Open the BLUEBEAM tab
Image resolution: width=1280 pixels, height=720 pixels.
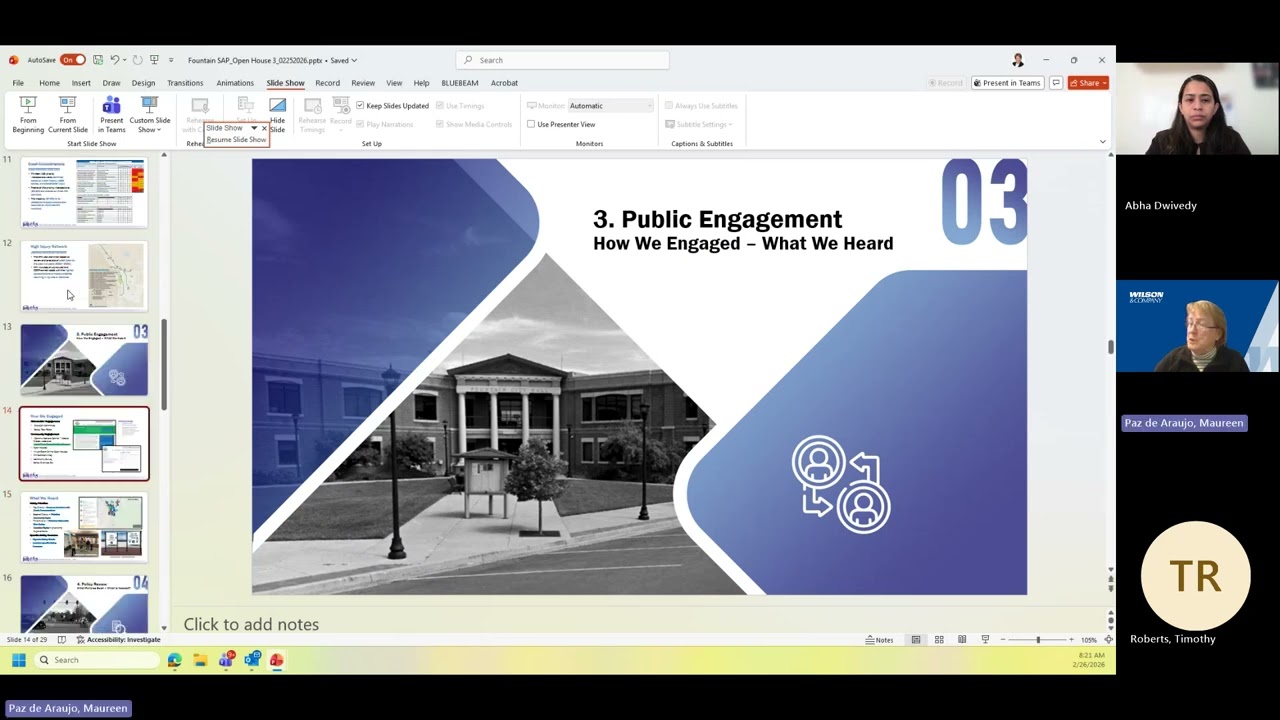coord(460,83)
